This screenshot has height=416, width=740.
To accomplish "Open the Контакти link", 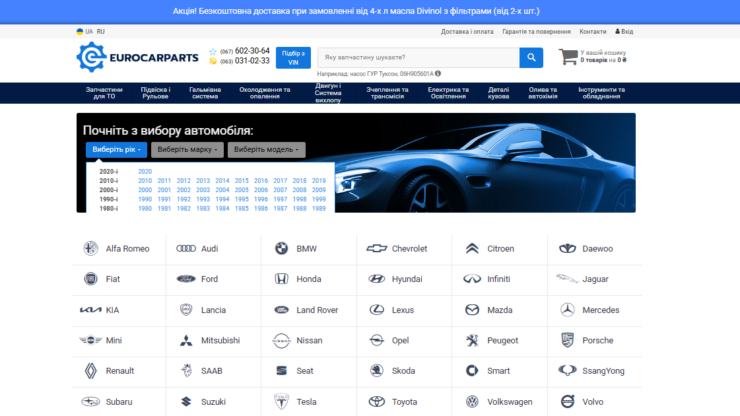I will click(x=593, y=32).
